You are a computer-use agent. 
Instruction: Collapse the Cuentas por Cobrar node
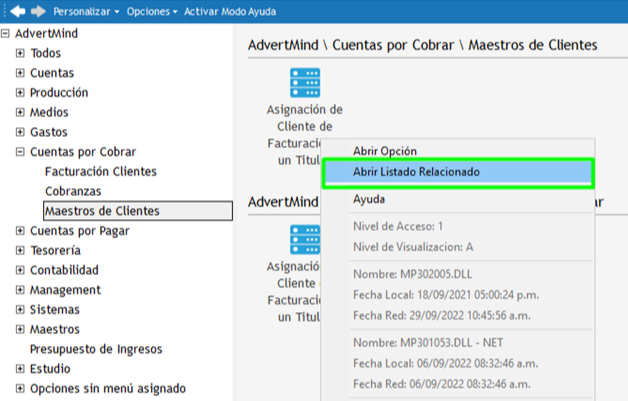tap(20, 152)
